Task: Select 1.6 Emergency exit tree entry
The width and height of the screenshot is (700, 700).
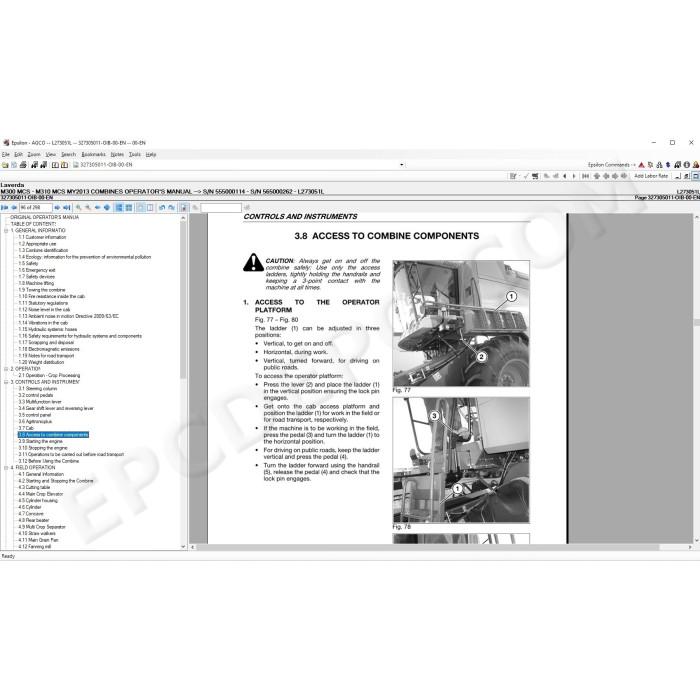Action: (x=37, y=270)
